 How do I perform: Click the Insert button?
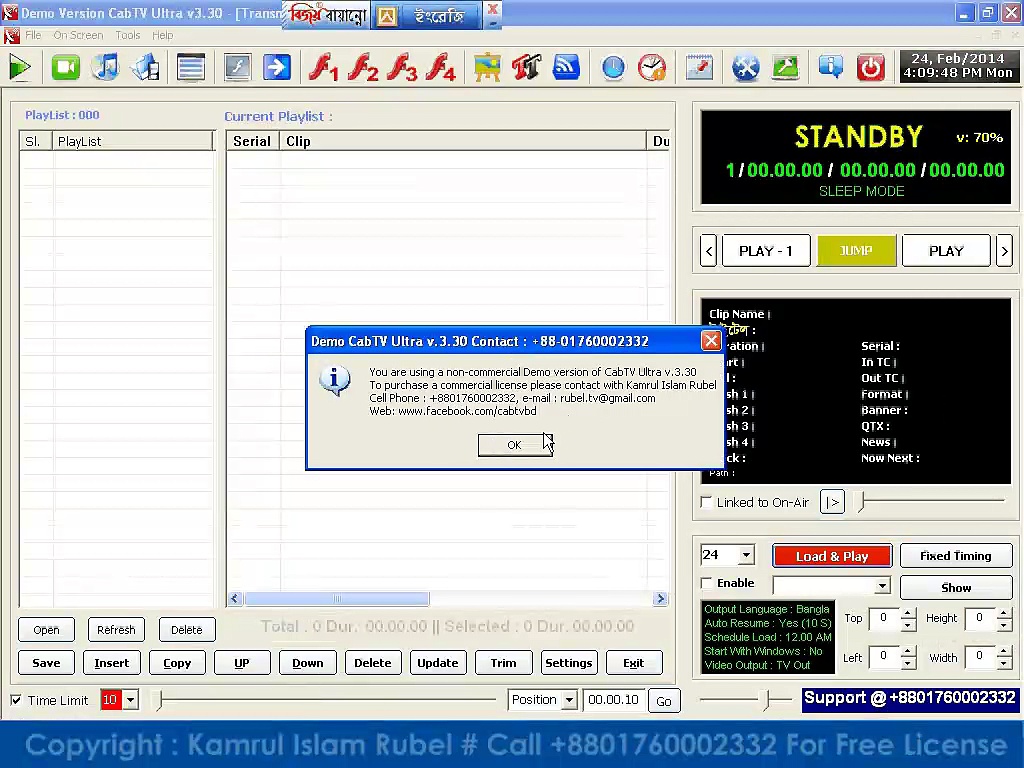tap(112, 663)
